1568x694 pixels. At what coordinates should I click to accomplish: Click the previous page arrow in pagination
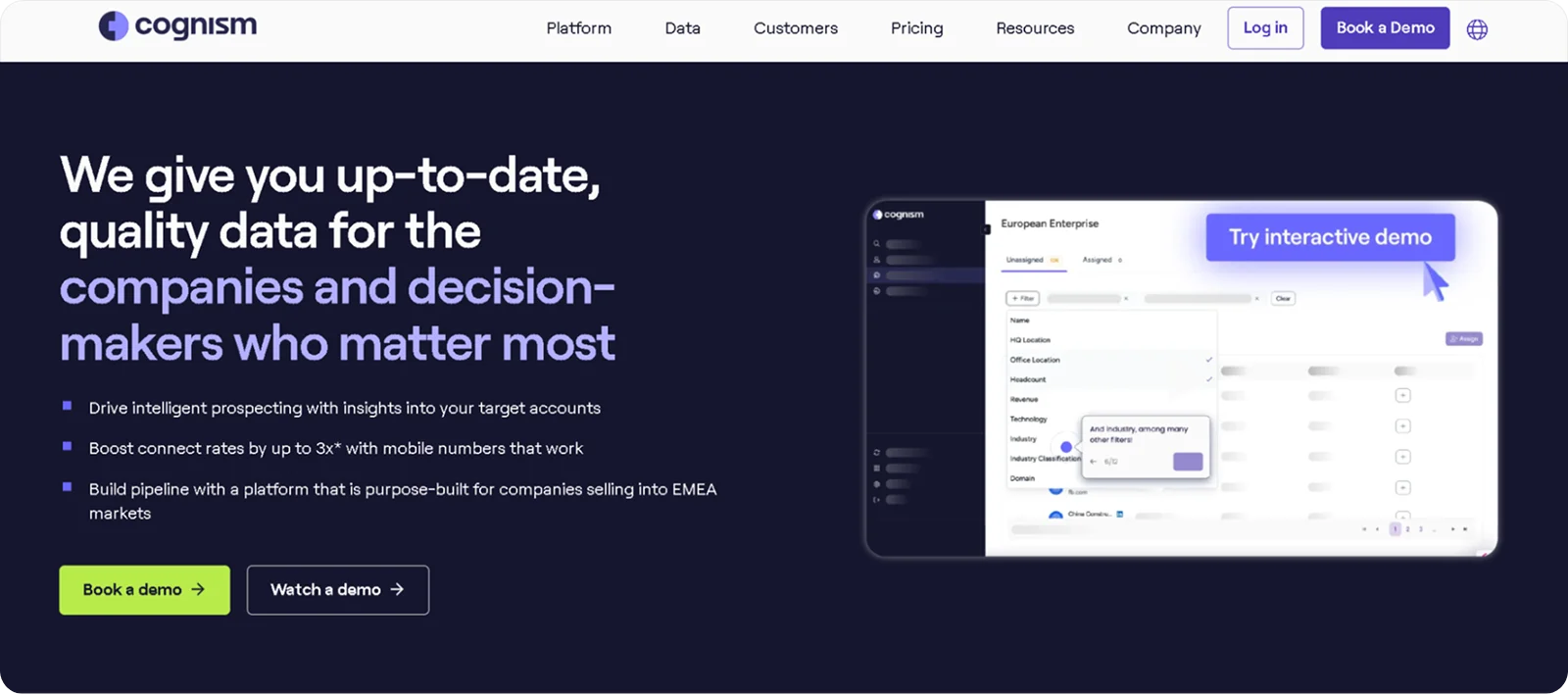(1377, 529)
